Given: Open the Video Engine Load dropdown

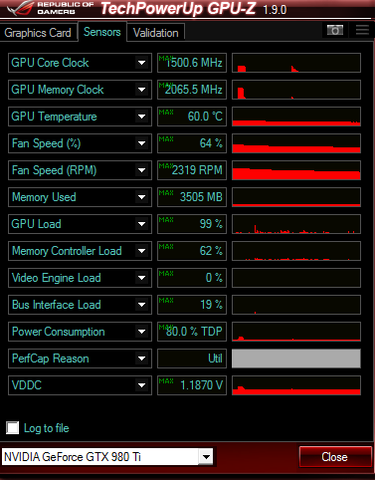Looking at the screenshot, I should click(x=142, y=278).
